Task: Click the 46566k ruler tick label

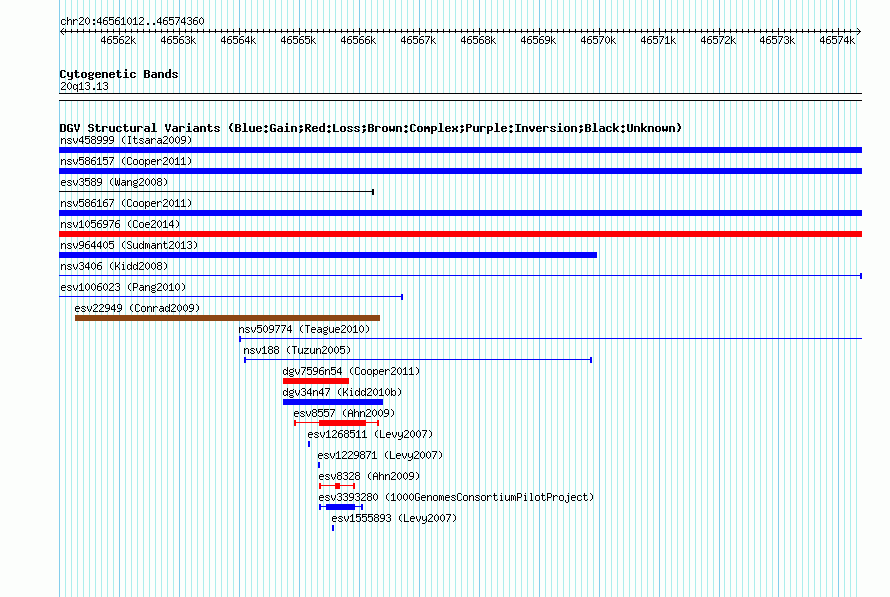Action: (x=358, y=40)
